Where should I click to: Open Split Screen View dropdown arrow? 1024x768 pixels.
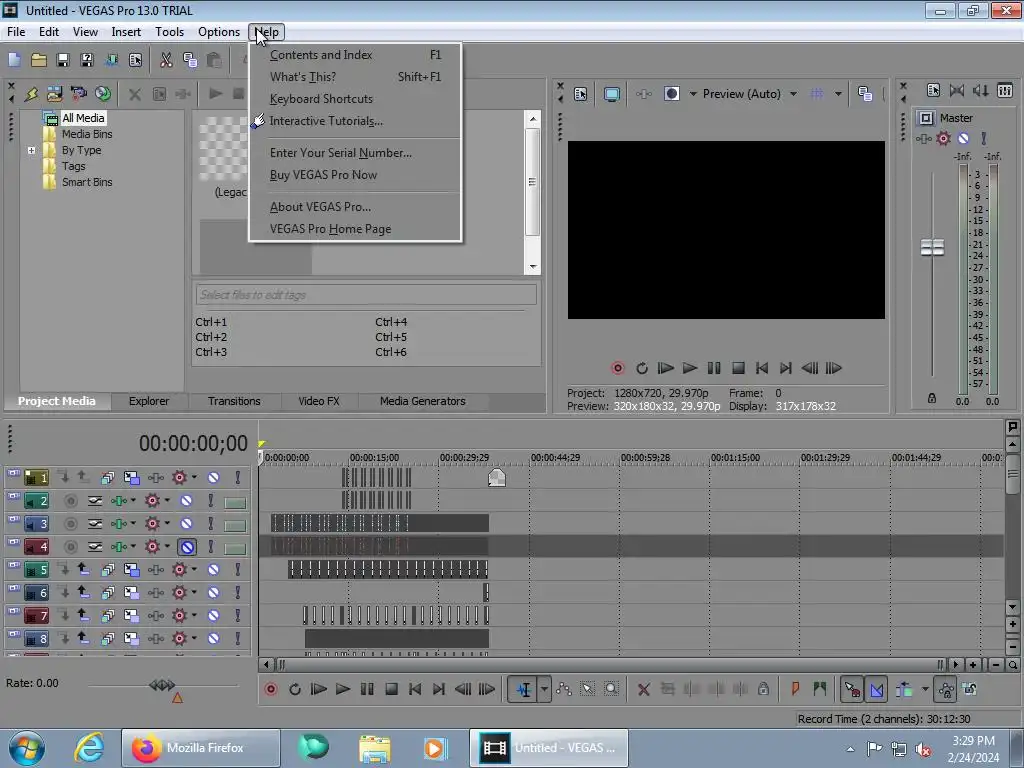click(x=693, y=94)
